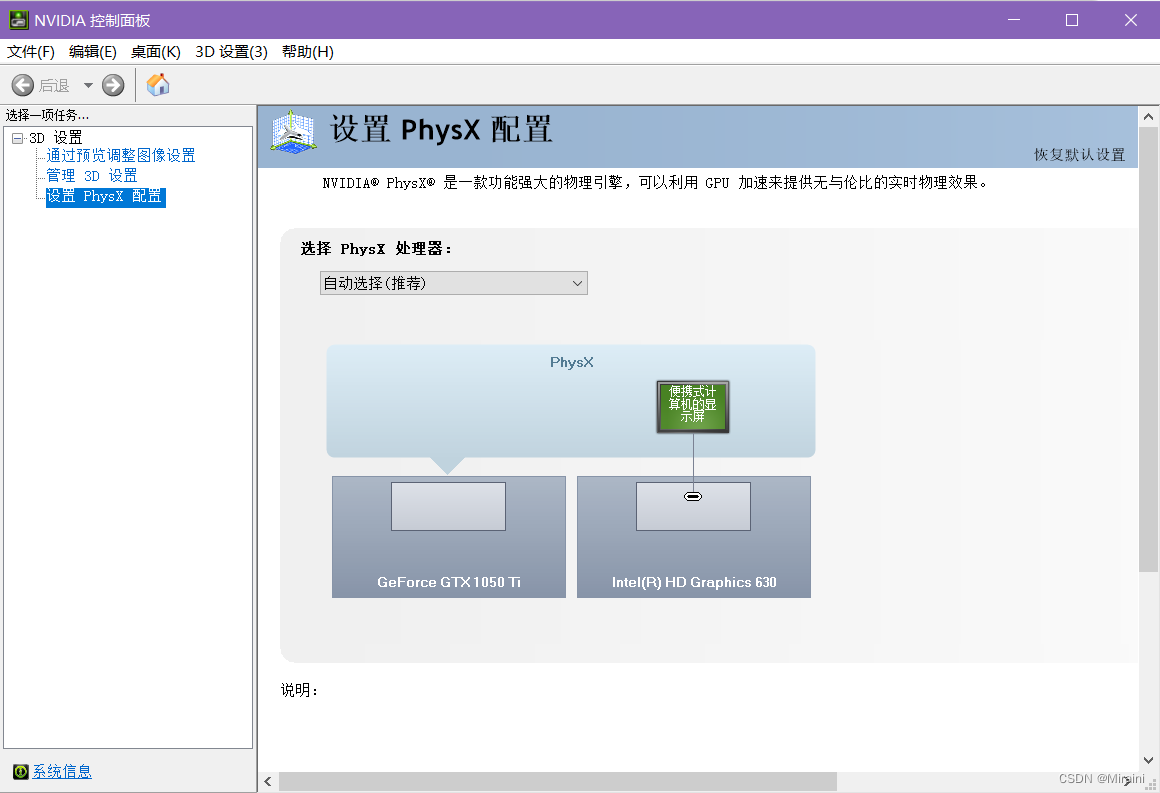Click the PhysX label in diagram
Screen dimensions: 1160x793
click(572, 362)
